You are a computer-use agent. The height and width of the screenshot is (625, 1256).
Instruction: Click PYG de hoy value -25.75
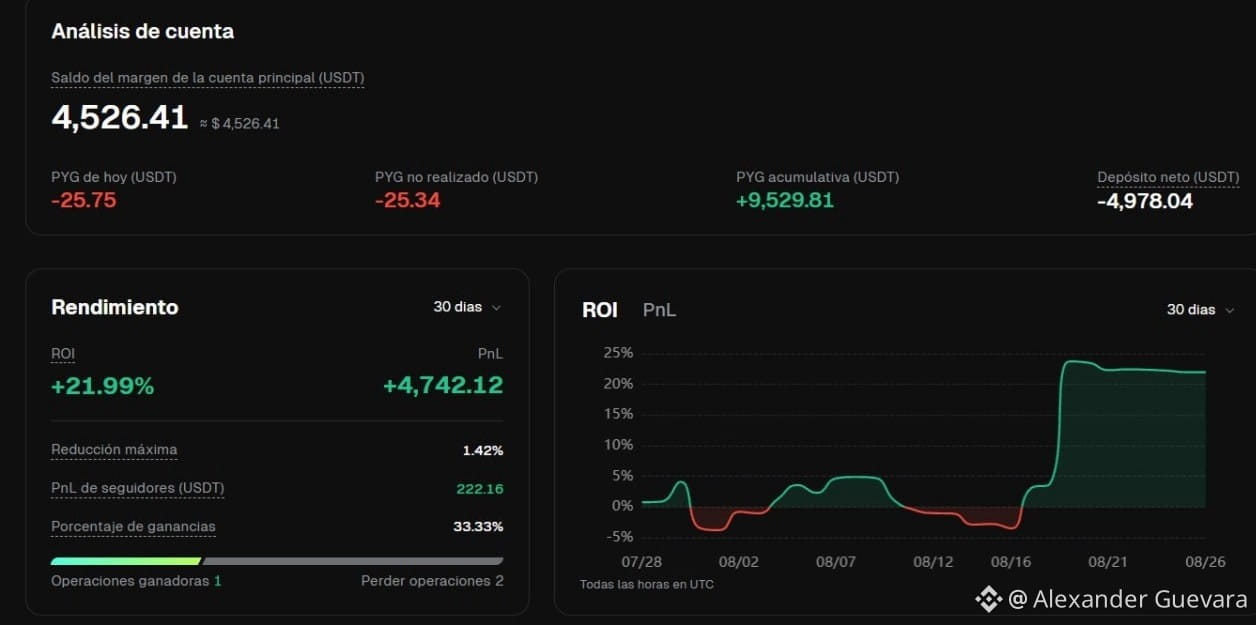point(84,201)
